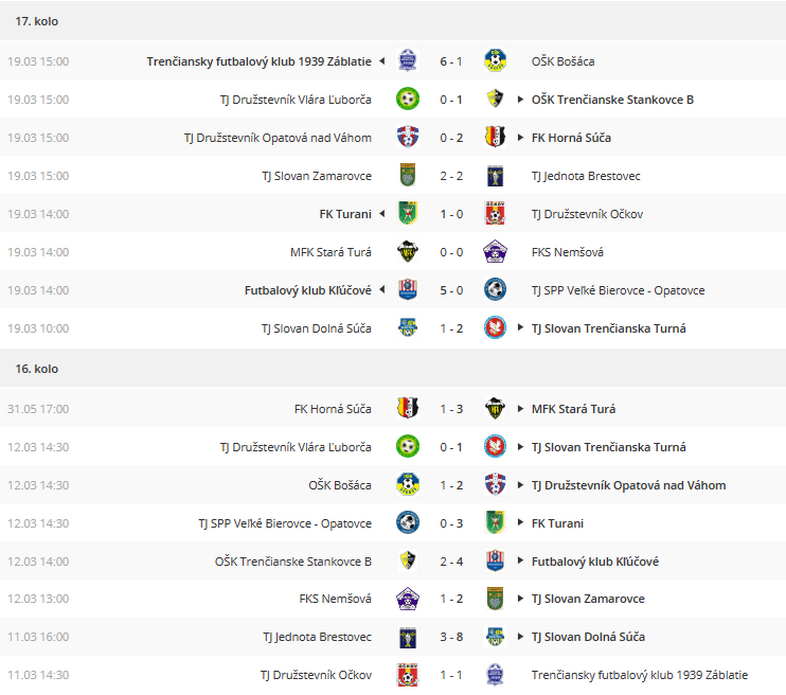Open the OŠK Trenčianske Stankovce B away team link
The height and width of the screenshot is (695, 786).
pyautogui.click(x=613, y=99)
